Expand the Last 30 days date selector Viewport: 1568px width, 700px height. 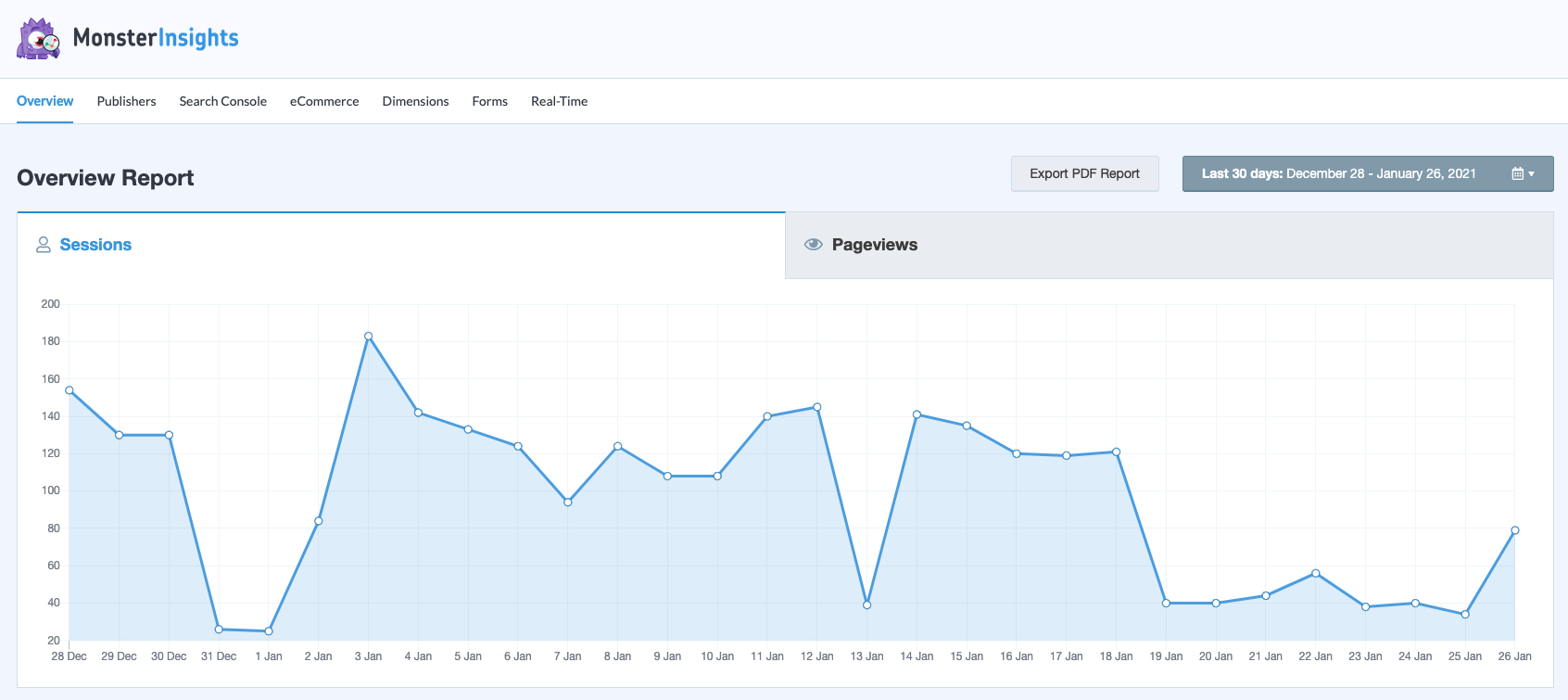pyautogui.click(x=1338, y=174)
